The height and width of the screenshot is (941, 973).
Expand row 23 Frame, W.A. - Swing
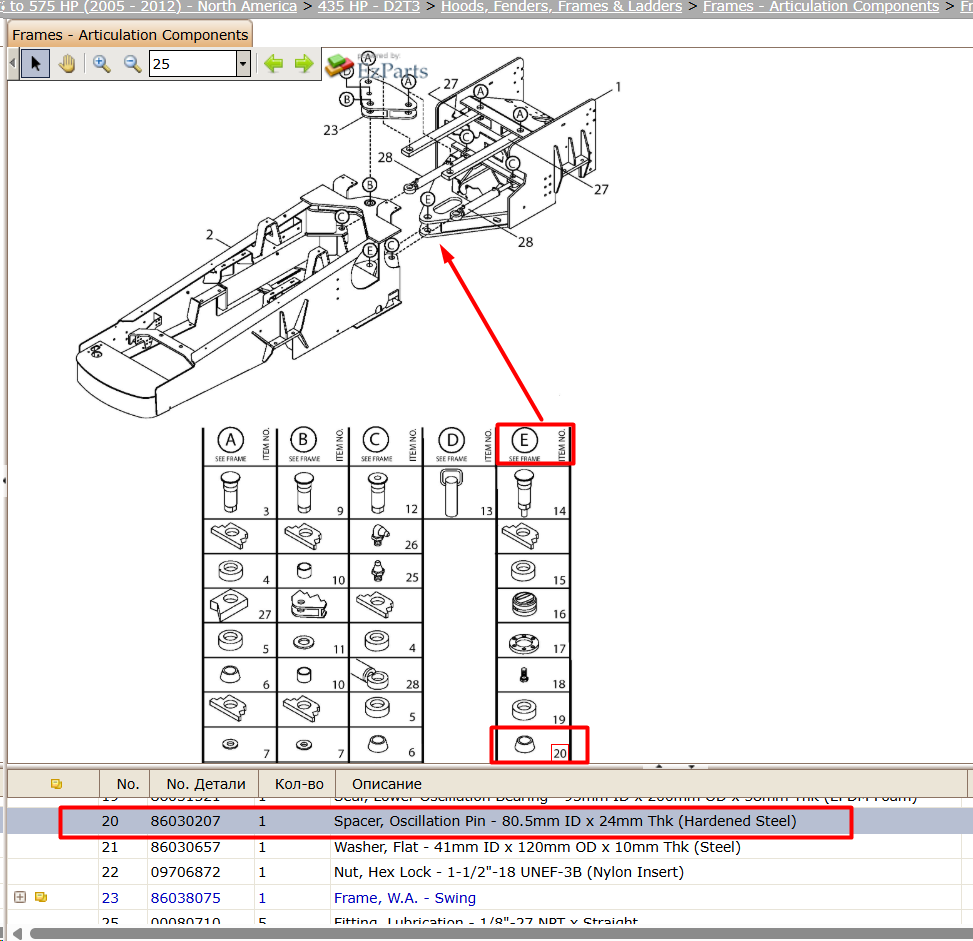pos(20,897)
